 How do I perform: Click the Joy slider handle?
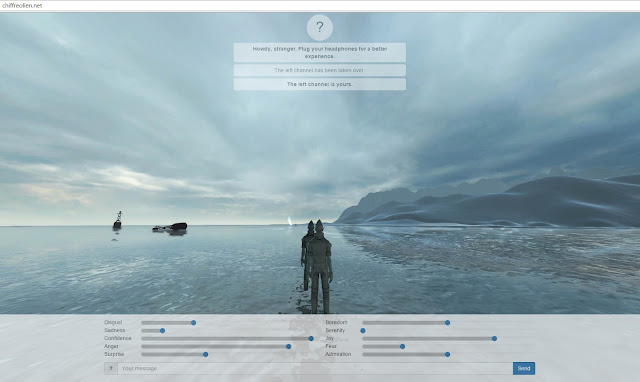click(x=494, y=338)
